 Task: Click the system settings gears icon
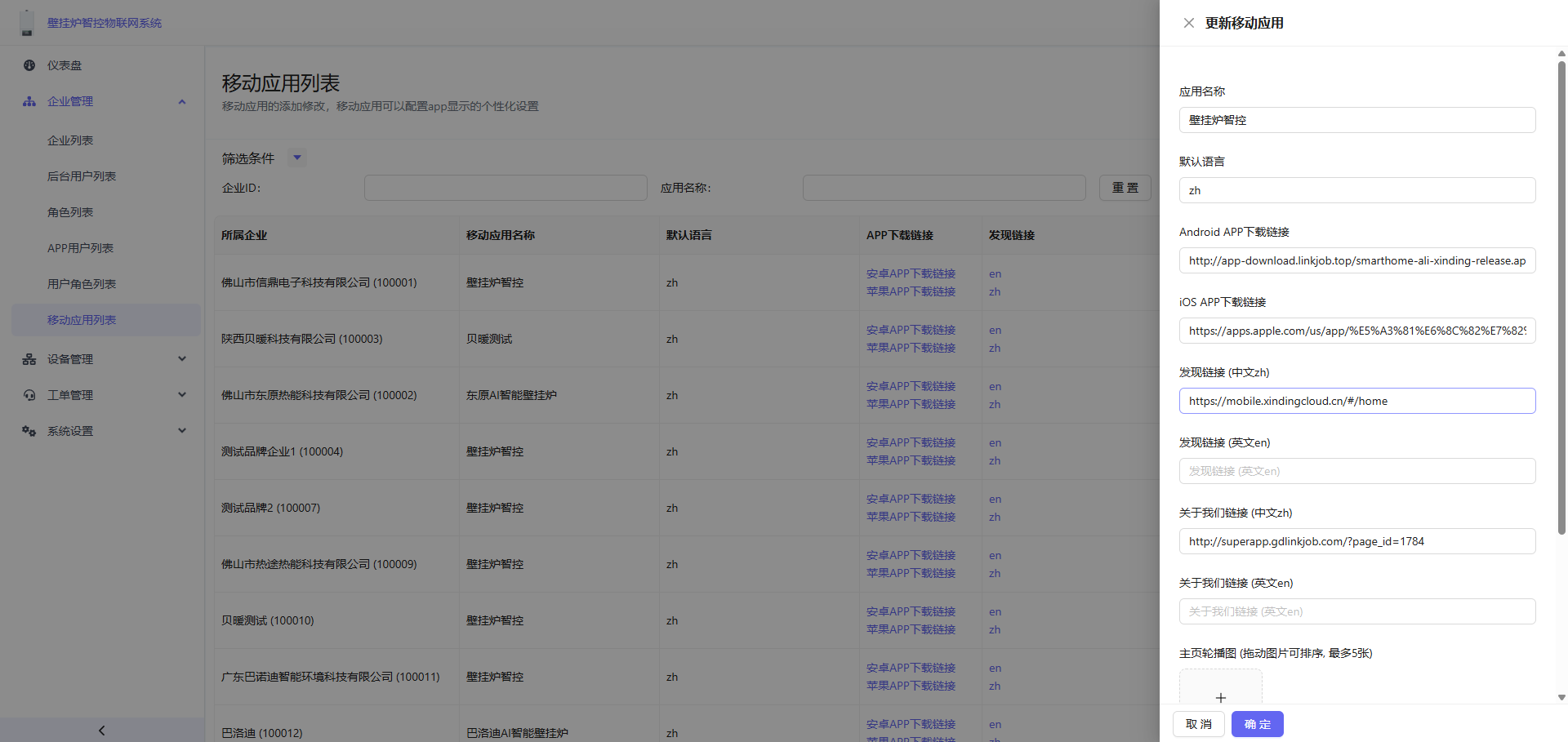tap(29, 431)
